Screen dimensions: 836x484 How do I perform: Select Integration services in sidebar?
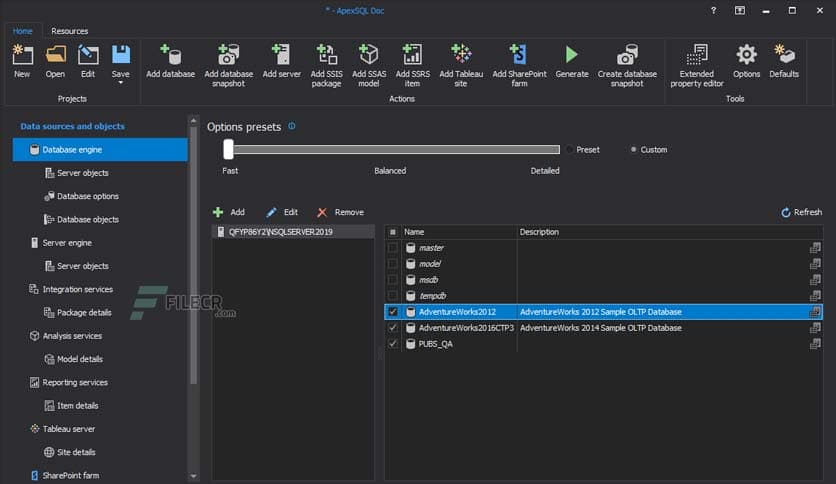(71, 289)
